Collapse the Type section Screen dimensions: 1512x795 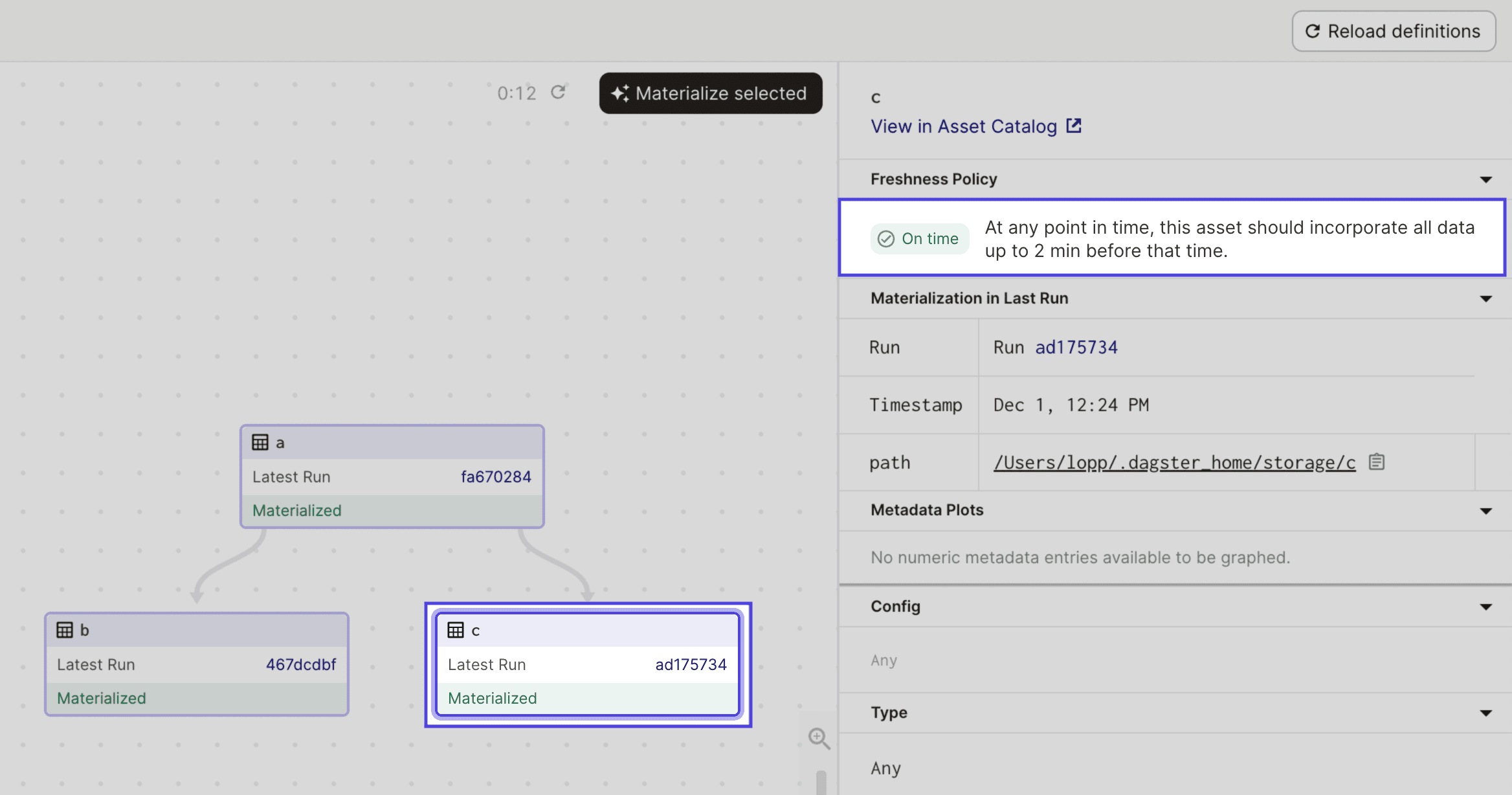point(1486,713)
